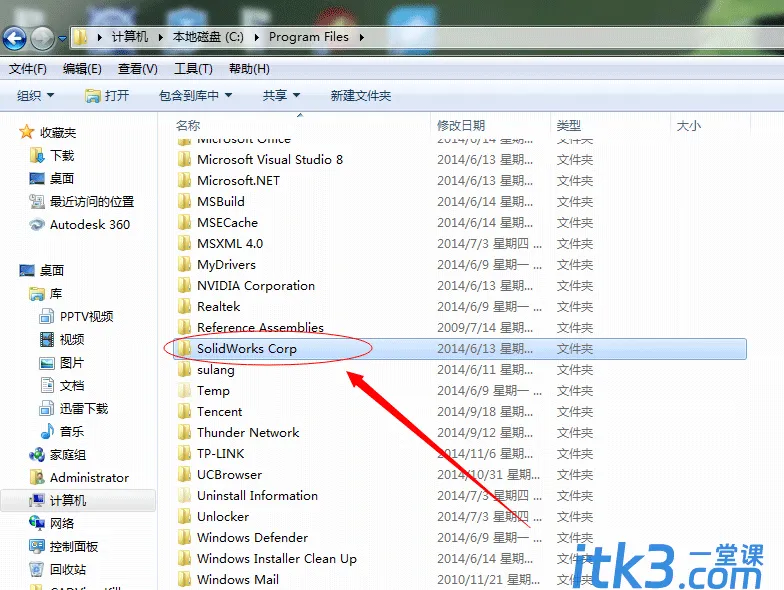Viewport: 784px width, 590px height.
Task: Select the Windows Defender folder
Action: click(x=252, y=538)
